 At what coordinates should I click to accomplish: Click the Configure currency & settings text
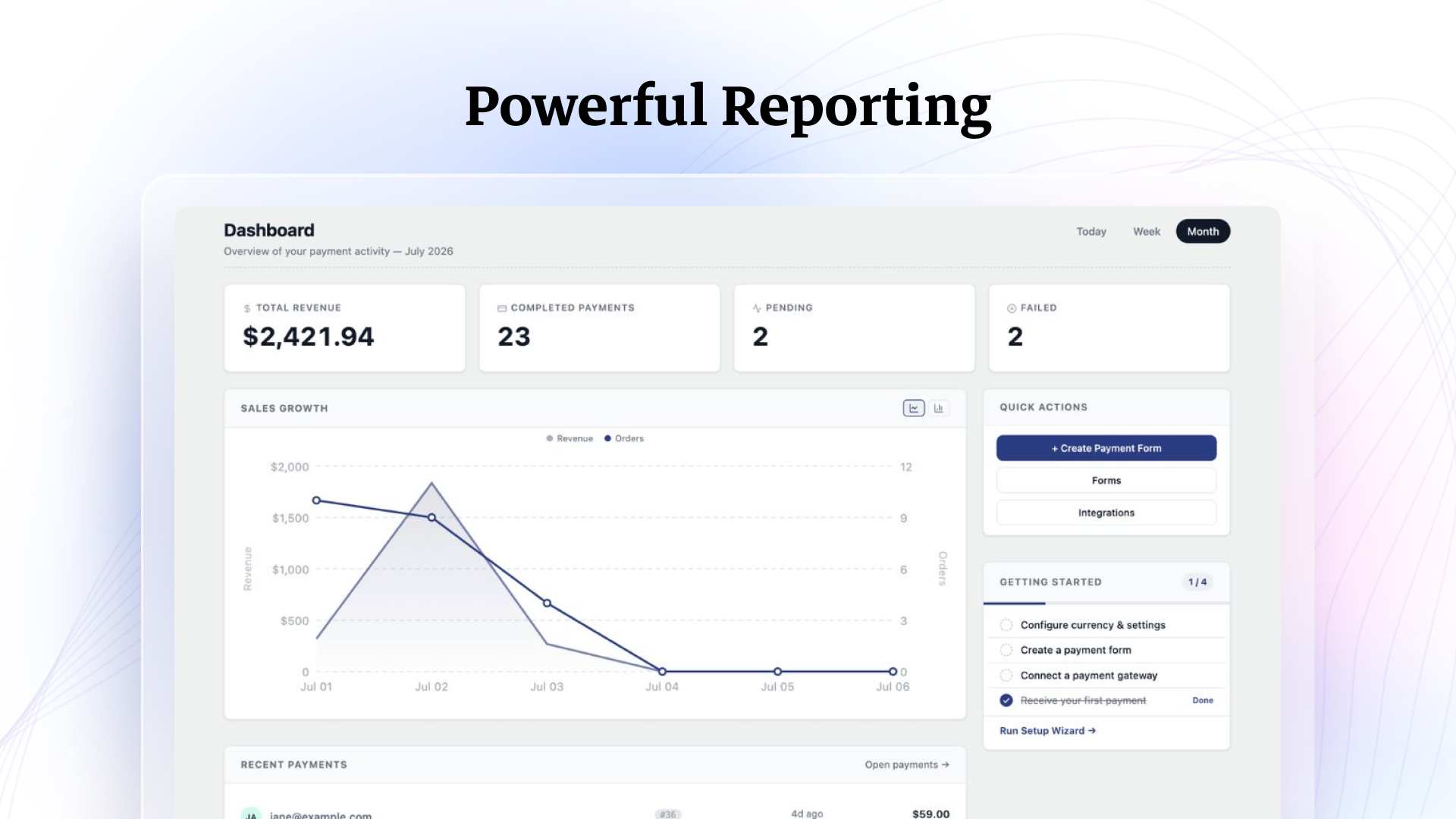[1093, 625]
